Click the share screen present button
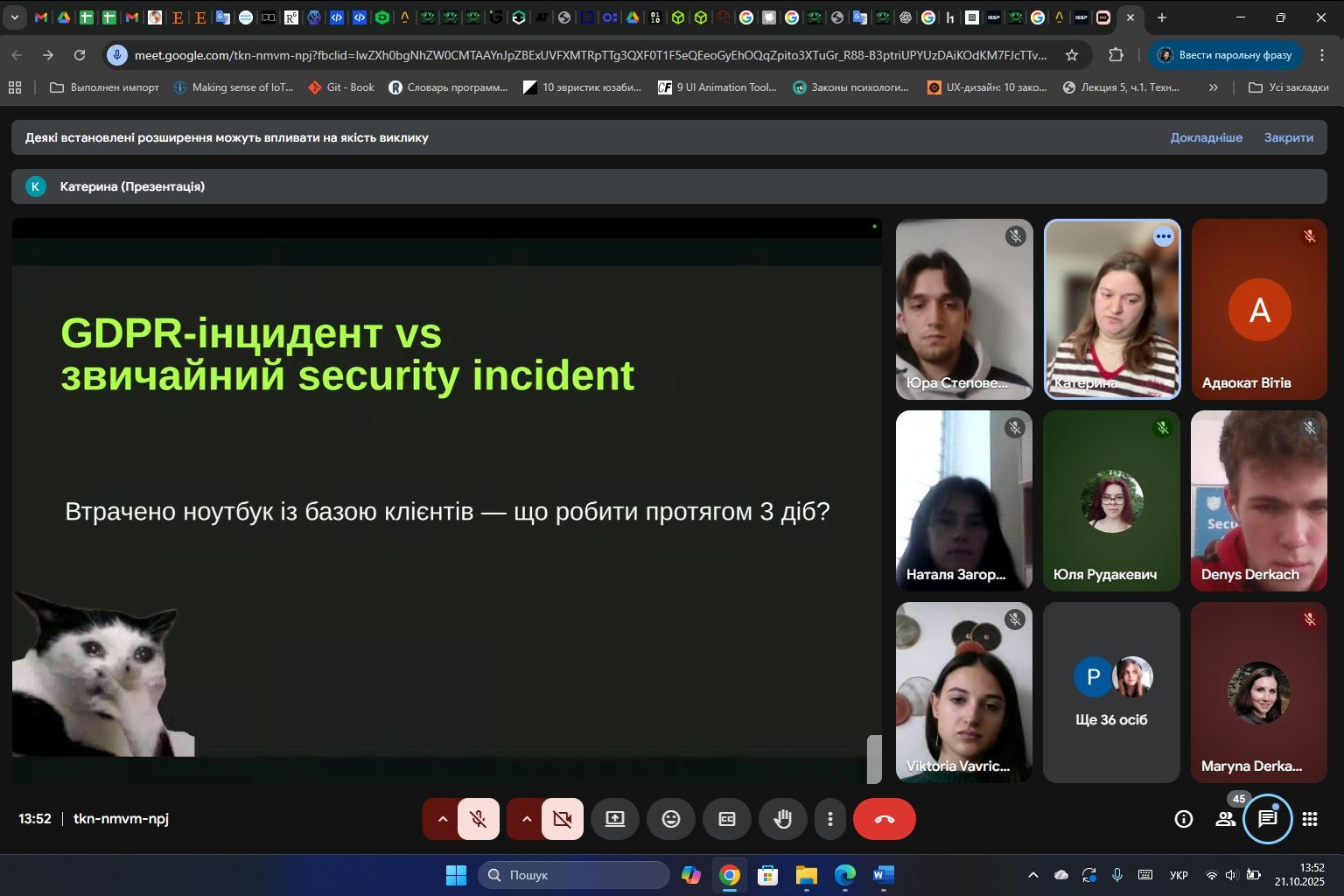1344x896 pixels. (614, 819)
